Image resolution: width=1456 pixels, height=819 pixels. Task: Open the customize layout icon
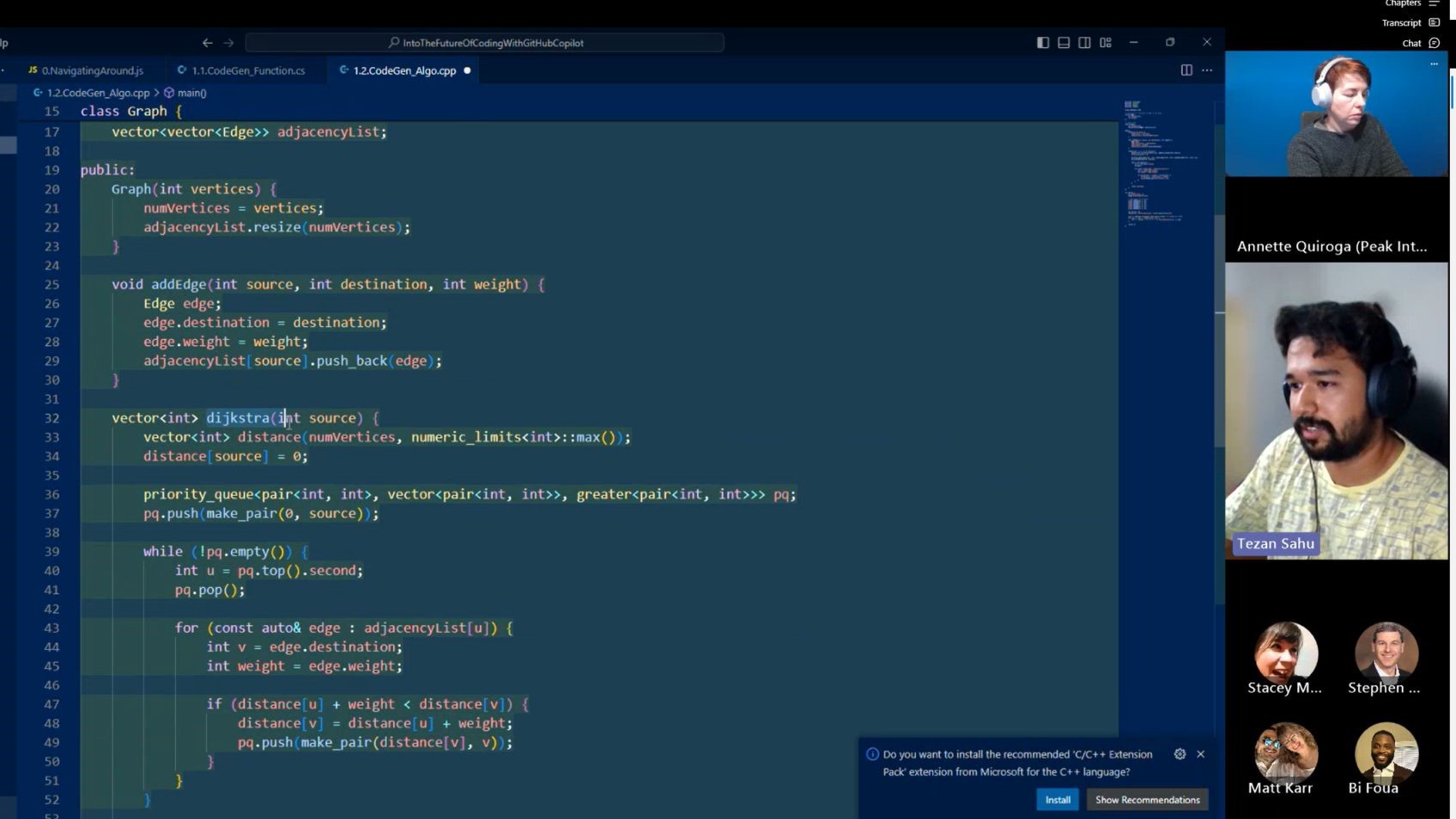tap(1106, 42)
